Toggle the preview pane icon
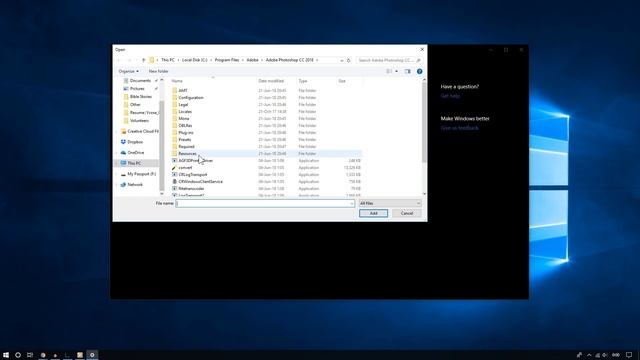The image size is (640, 360). 407,71
